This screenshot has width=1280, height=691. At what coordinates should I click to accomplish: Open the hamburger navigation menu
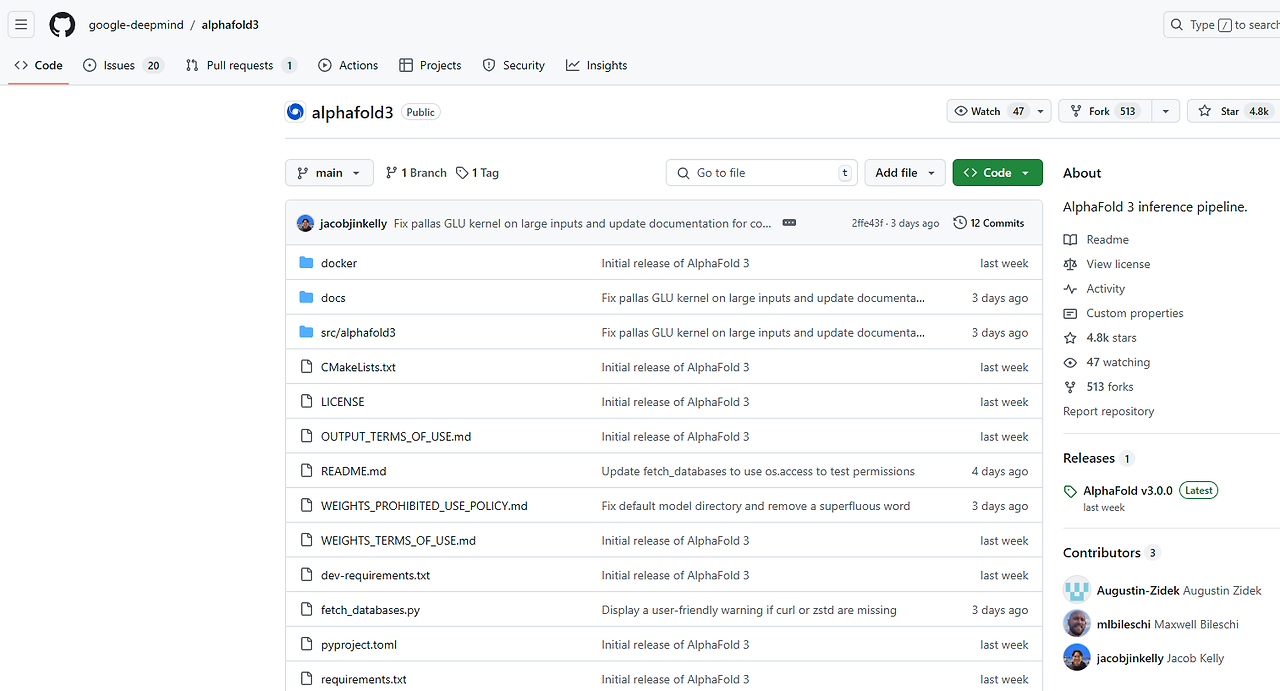21,25
